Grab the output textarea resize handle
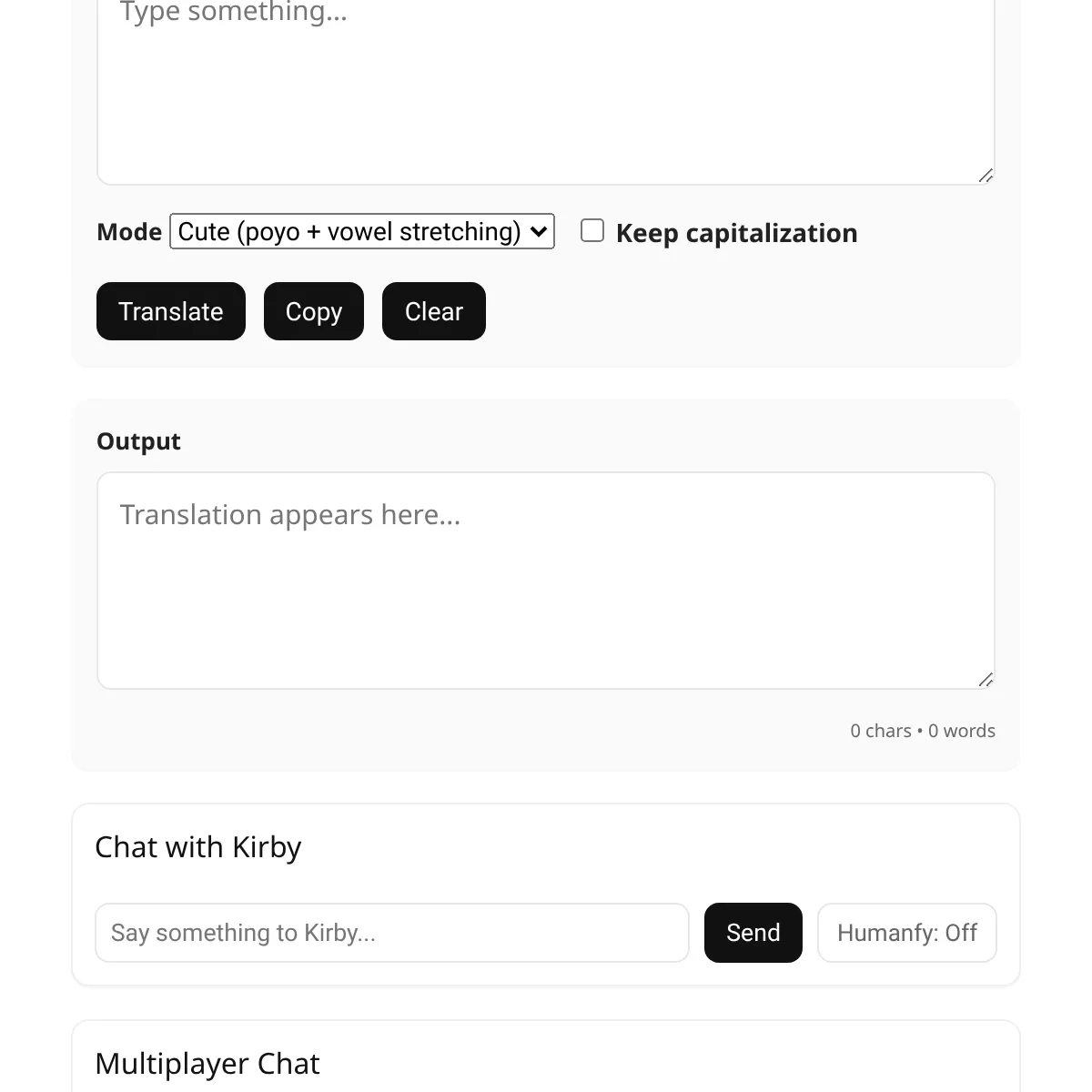This screenshot has width=1092, height=1092. [x=986, y=680]
